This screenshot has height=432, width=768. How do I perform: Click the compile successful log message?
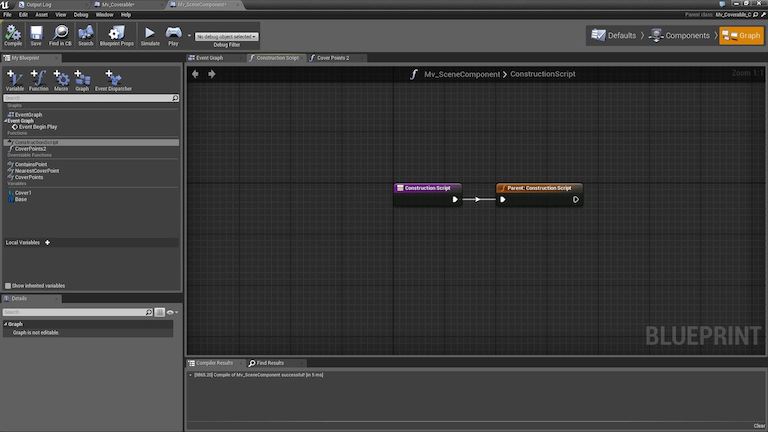(x=259, y=375)
